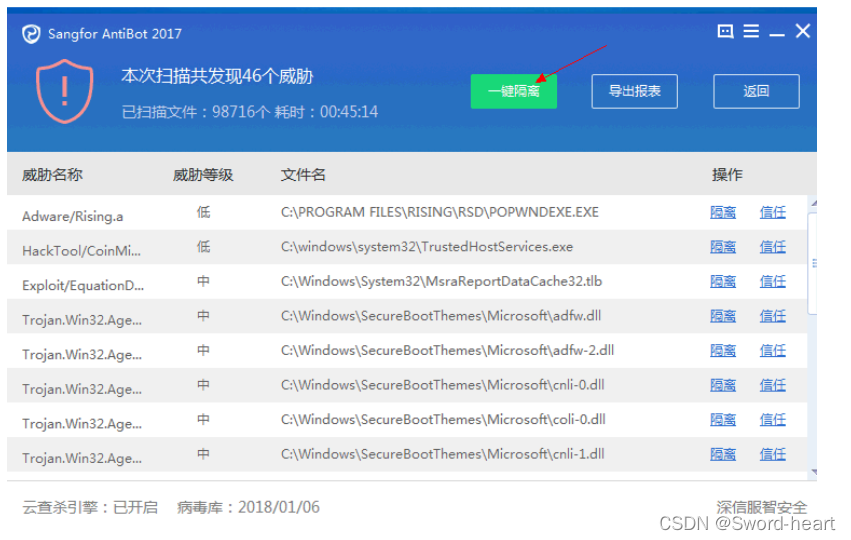Quarantine TrustedHostServices.exe via 隔离
The image size is (851, 540).
[x=723, y=247]
